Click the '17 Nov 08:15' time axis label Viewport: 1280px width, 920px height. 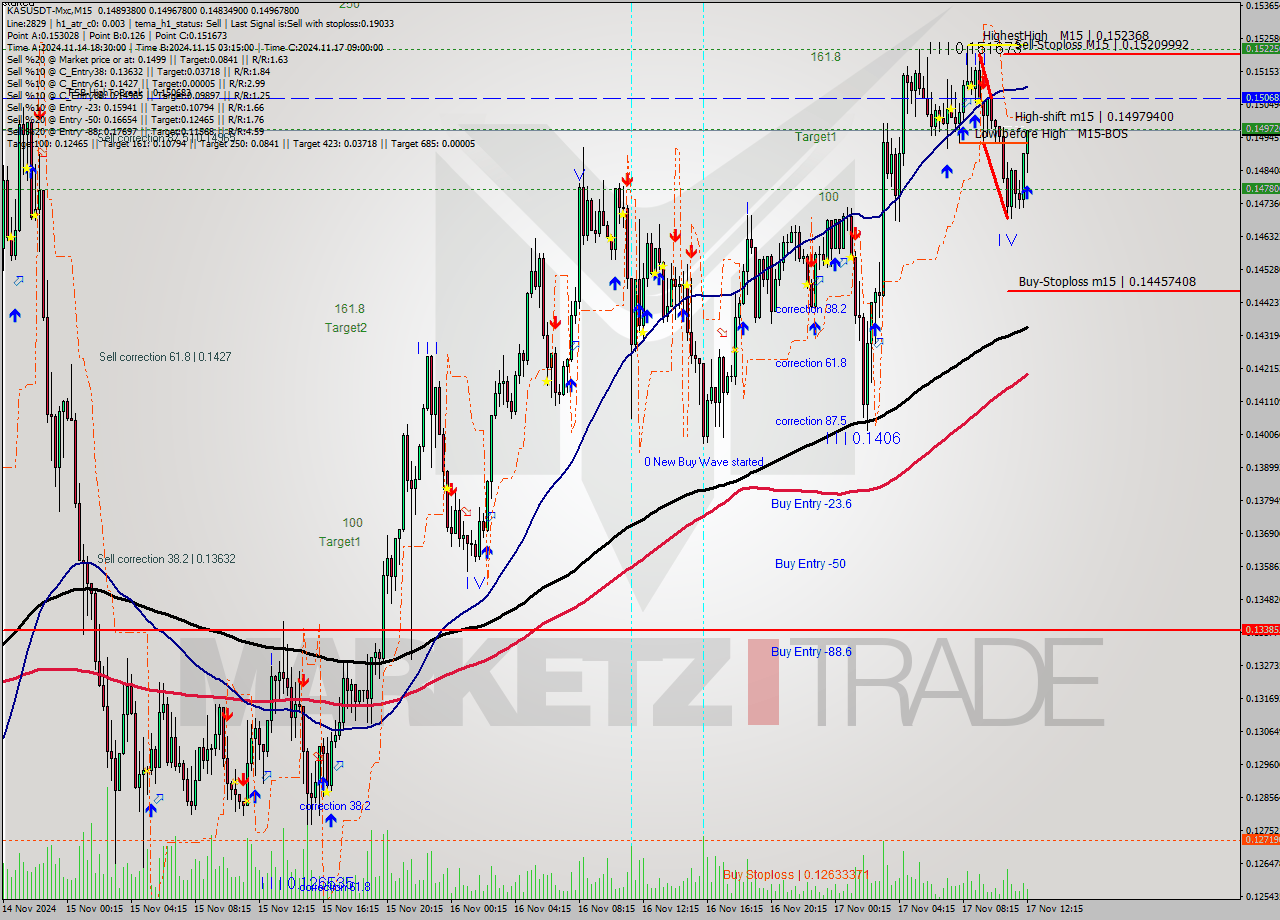tap(991, 910)
